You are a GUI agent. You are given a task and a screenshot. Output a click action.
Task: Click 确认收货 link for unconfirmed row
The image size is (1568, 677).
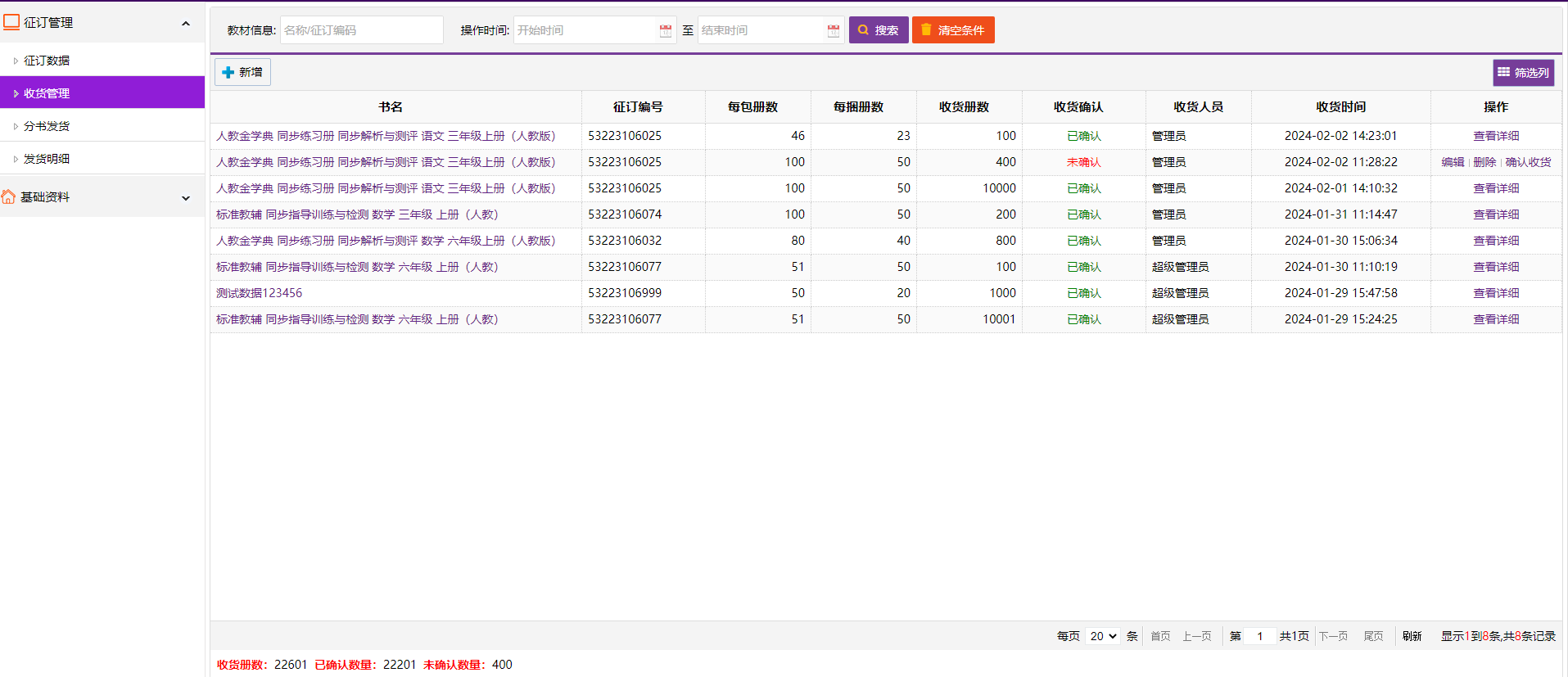point(1528,162)
